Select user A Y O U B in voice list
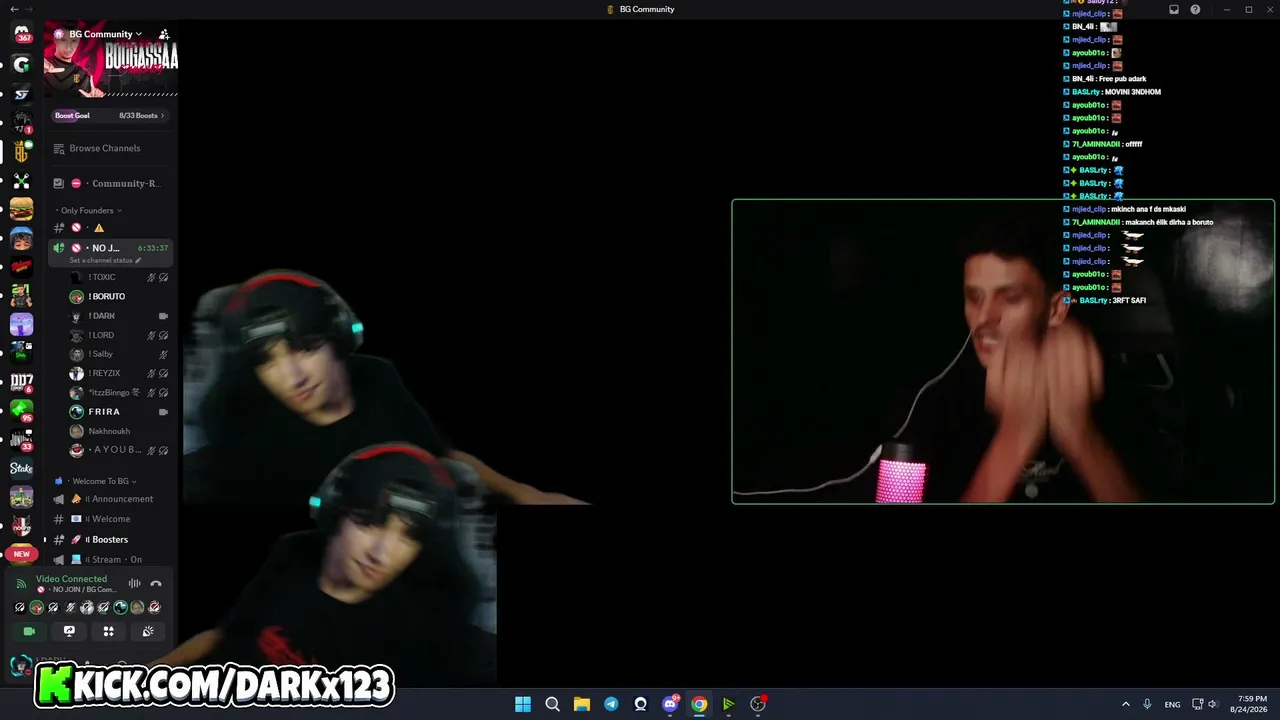Image resolution: width=1280 pixels, height=720 pixels. (118, 450)
